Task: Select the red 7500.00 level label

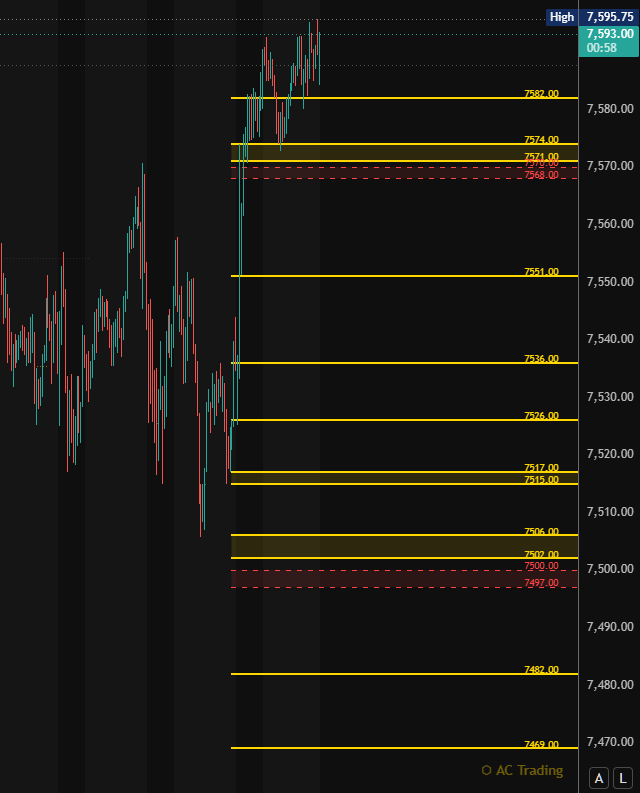Action: (x=541, y=566)
